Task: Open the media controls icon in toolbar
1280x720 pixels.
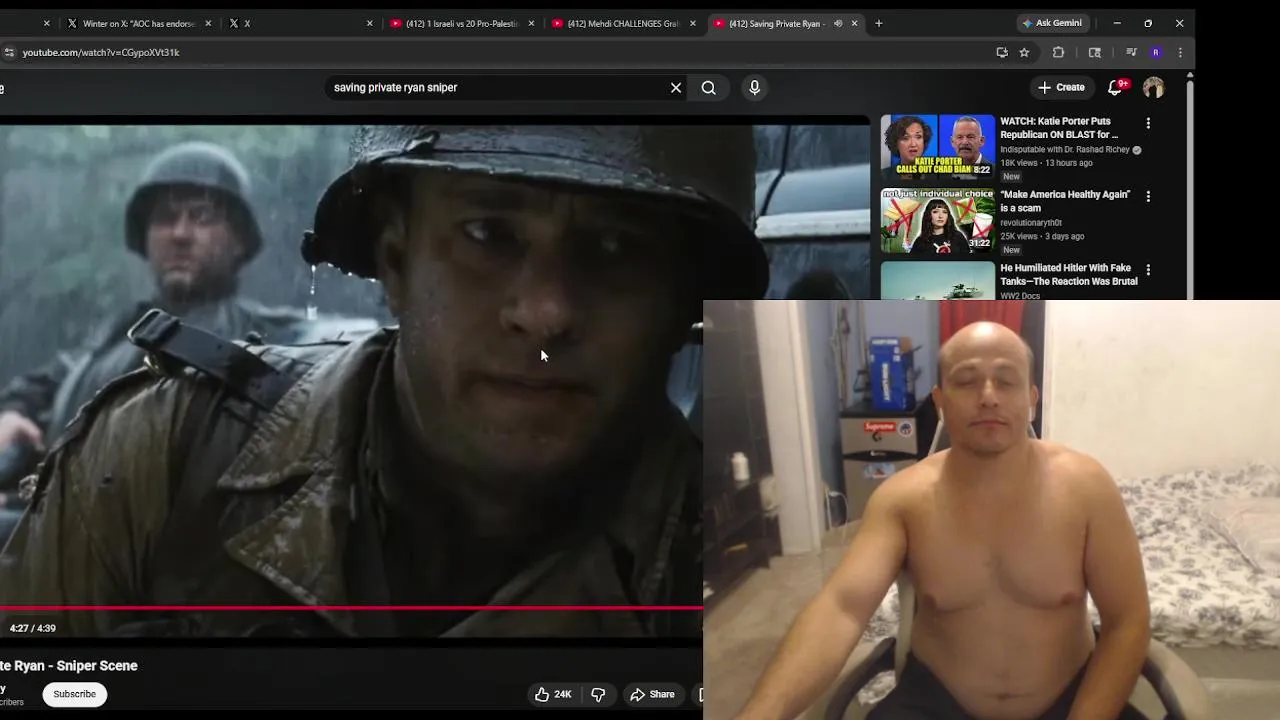Action: click(1131, 52)
